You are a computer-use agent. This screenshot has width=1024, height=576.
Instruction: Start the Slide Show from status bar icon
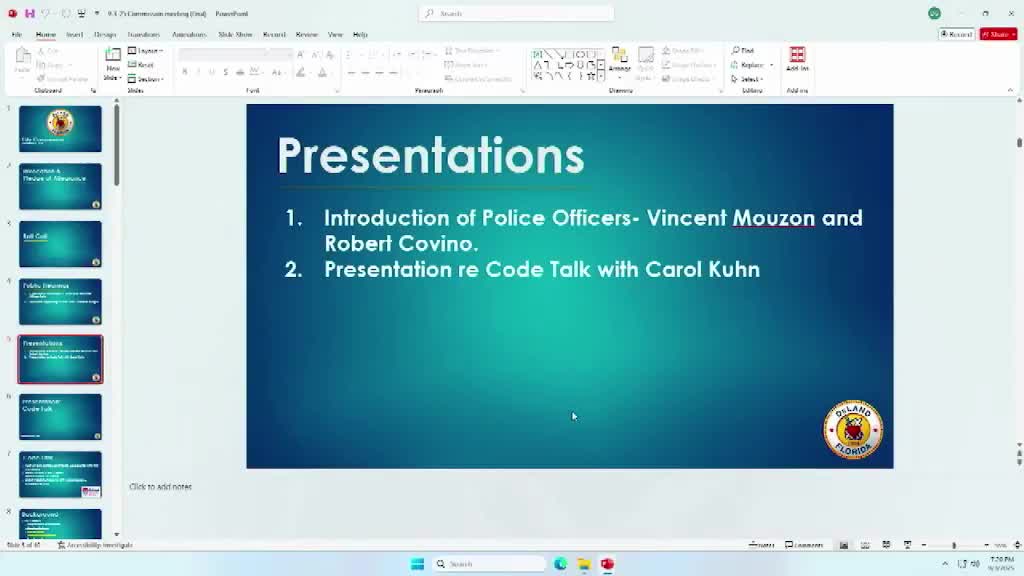tap(907, 545)
